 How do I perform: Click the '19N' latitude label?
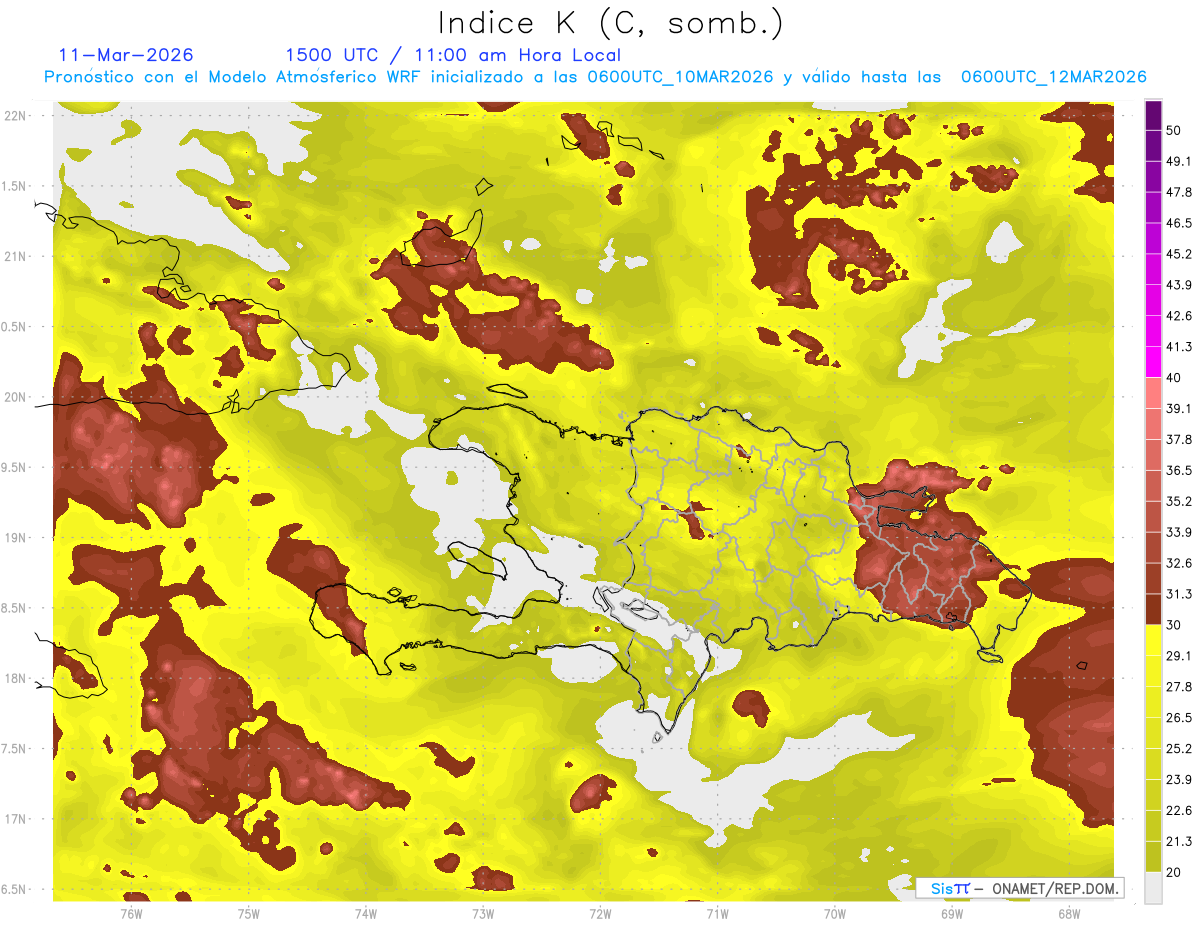pyautogui.click(x=16, y=538)
